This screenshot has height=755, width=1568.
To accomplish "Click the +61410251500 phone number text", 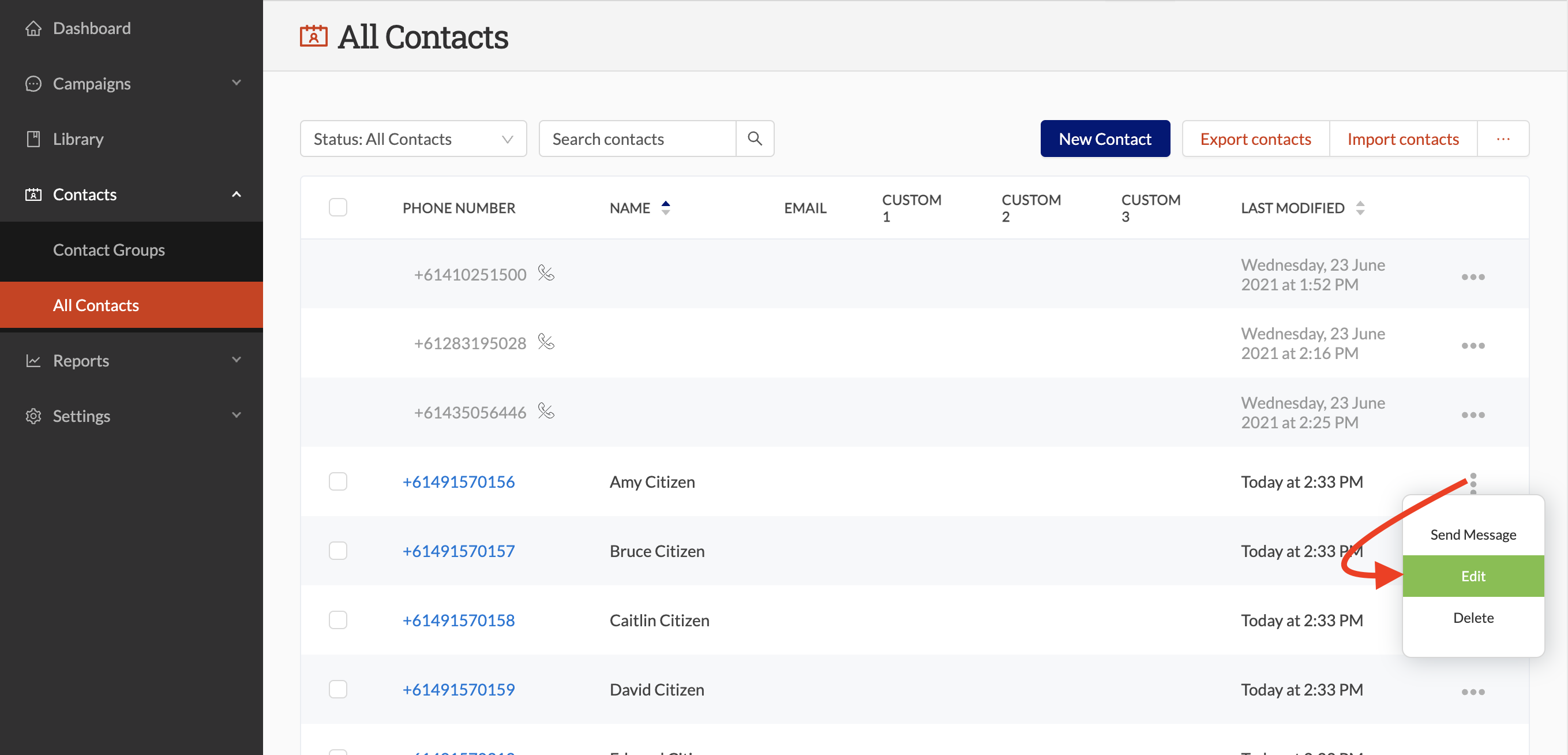I will pyautogui.click(x=470, y=275).
